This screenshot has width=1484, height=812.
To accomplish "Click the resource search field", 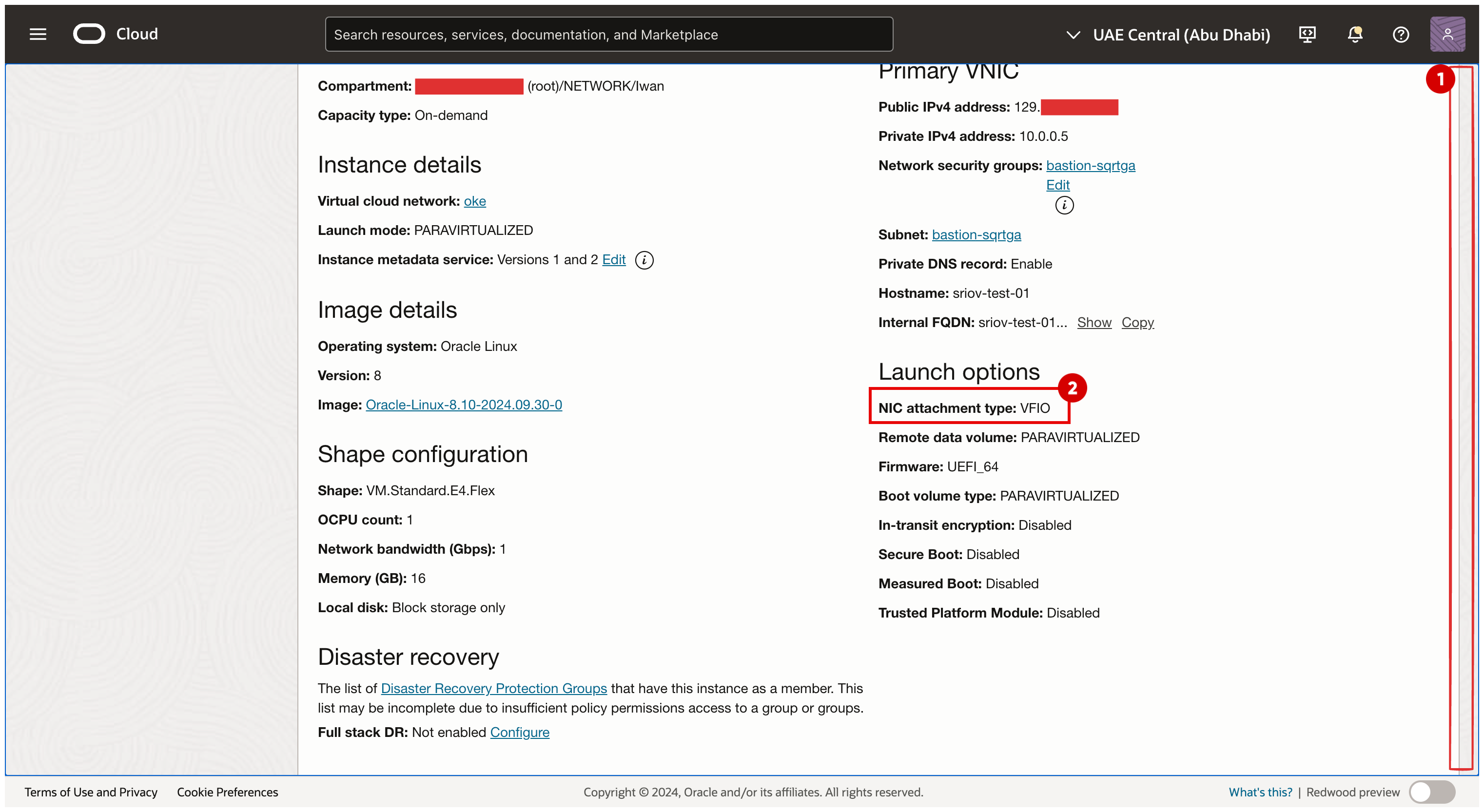I will (x=608, y=35).
